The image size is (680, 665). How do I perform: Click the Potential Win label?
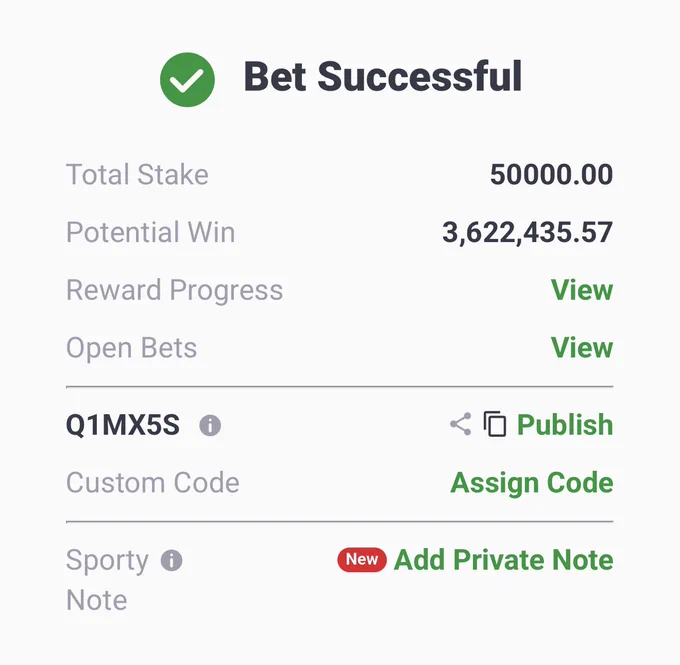point(150,232)
